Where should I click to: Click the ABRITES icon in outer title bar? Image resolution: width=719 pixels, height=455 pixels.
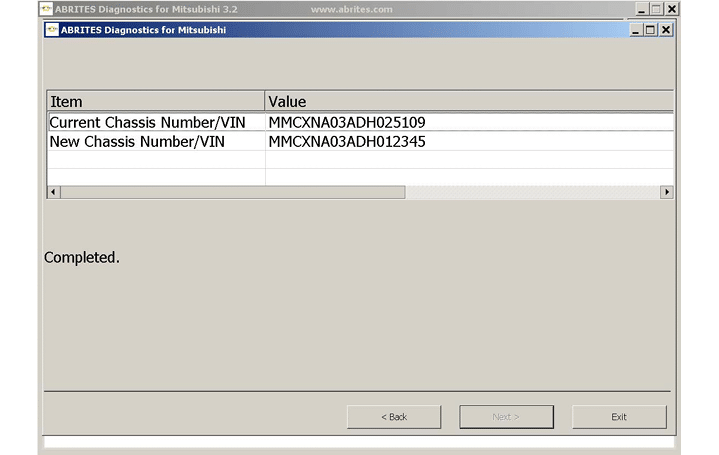coord(45,9)
